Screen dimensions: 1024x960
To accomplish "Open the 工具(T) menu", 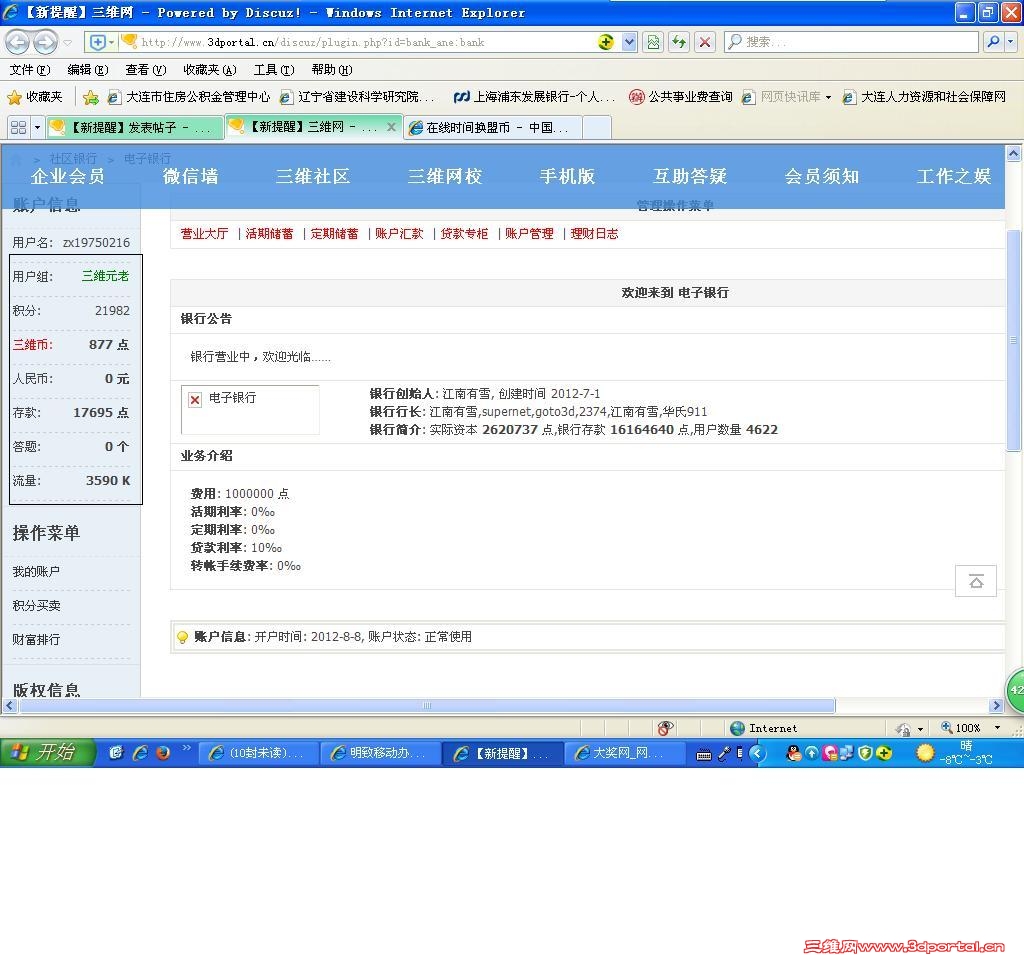I will 274,70.
